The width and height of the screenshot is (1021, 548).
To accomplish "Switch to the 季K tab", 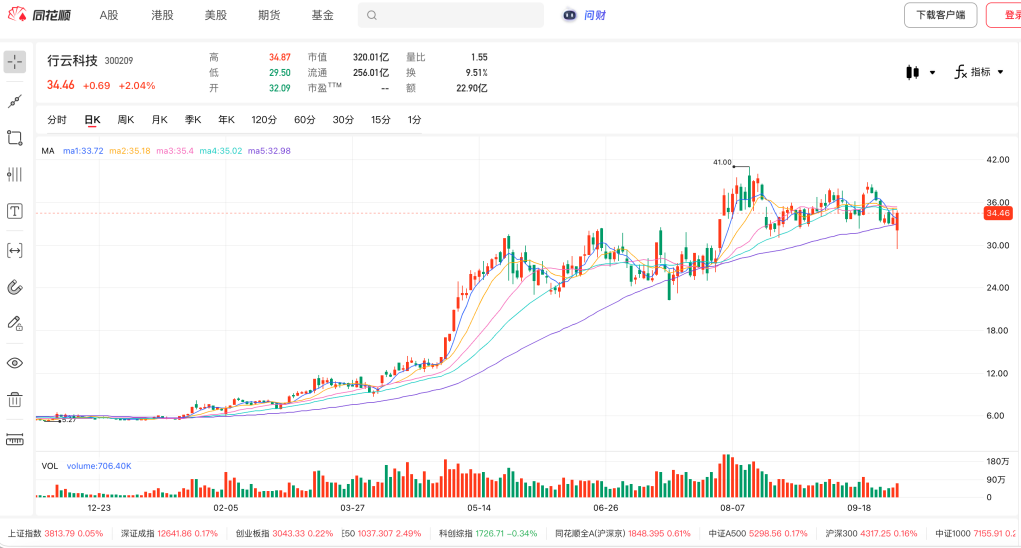I will pyautogui.click(x=193, y=120).
